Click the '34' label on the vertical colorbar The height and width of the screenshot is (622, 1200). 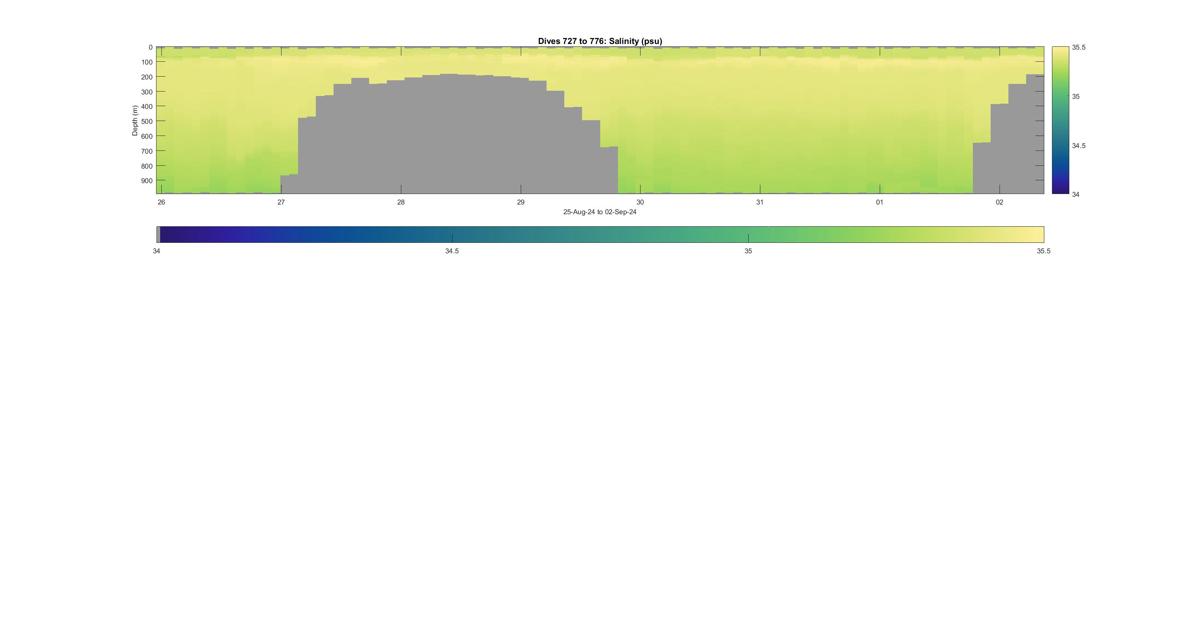coord(1076,194)
